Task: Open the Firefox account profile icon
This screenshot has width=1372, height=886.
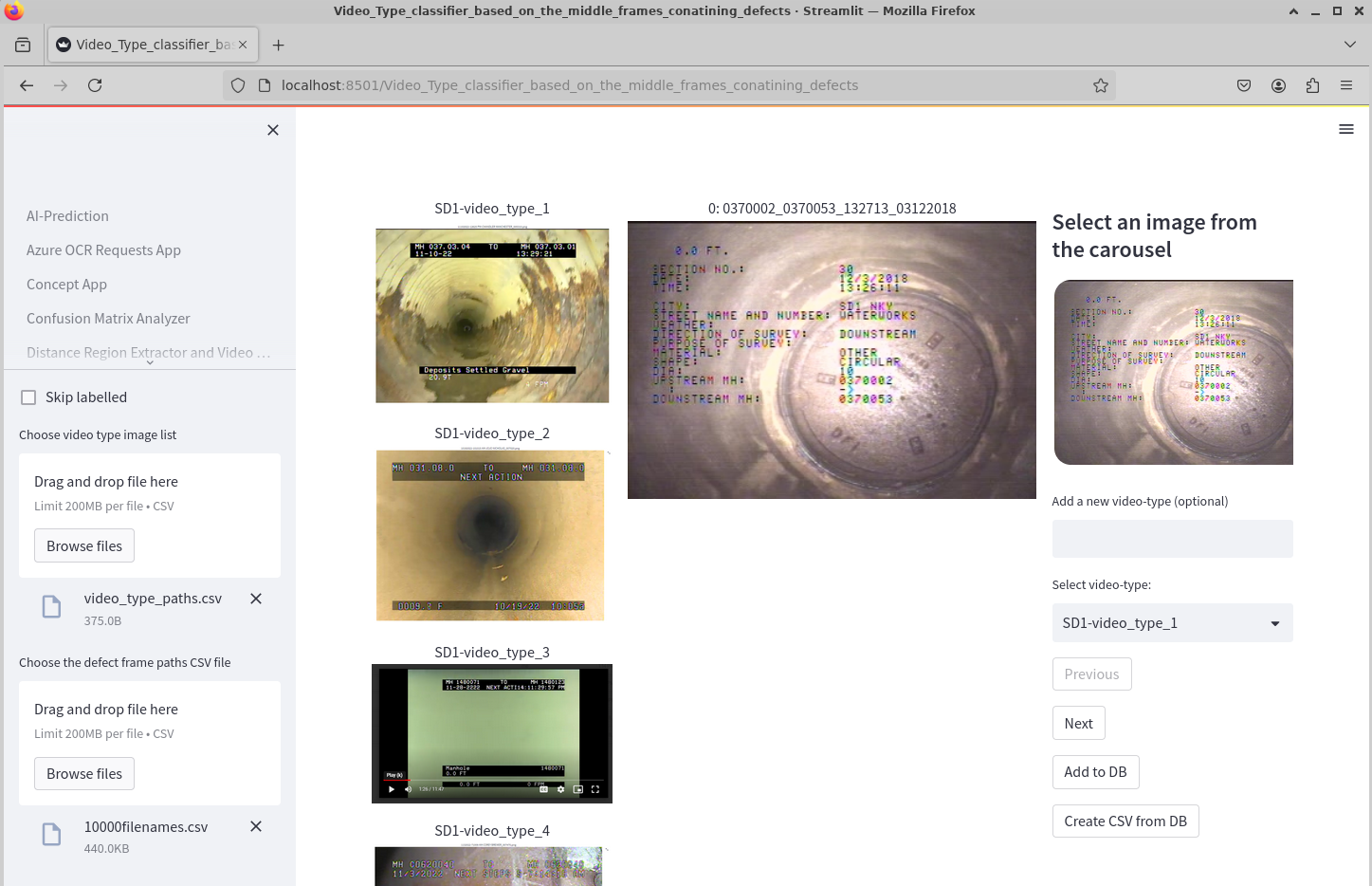Action: 1278,85
